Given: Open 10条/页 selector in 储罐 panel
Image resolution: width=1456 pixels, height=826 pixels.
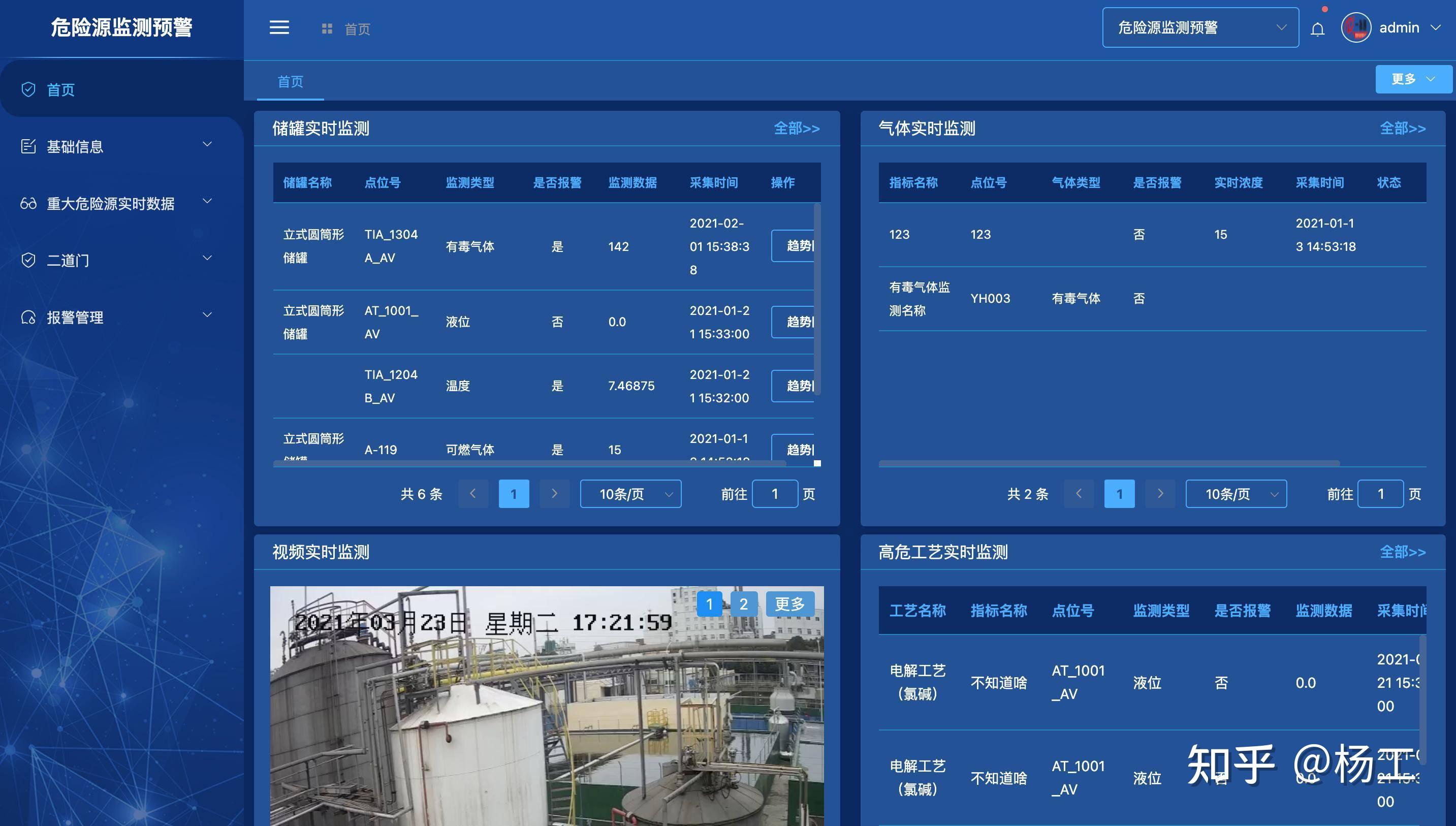Looking at the screenshot, I should (x=631, y=494).
